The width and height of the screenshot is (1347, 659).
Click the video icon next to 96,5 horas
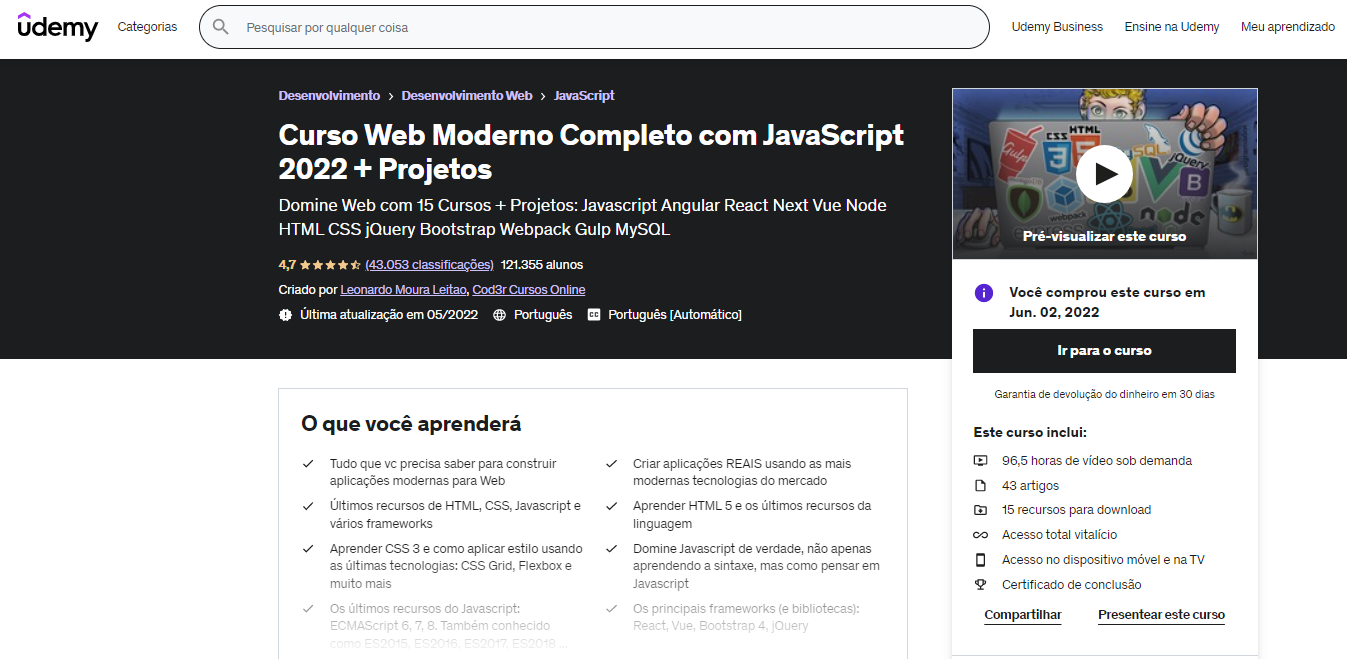point(980,461)
